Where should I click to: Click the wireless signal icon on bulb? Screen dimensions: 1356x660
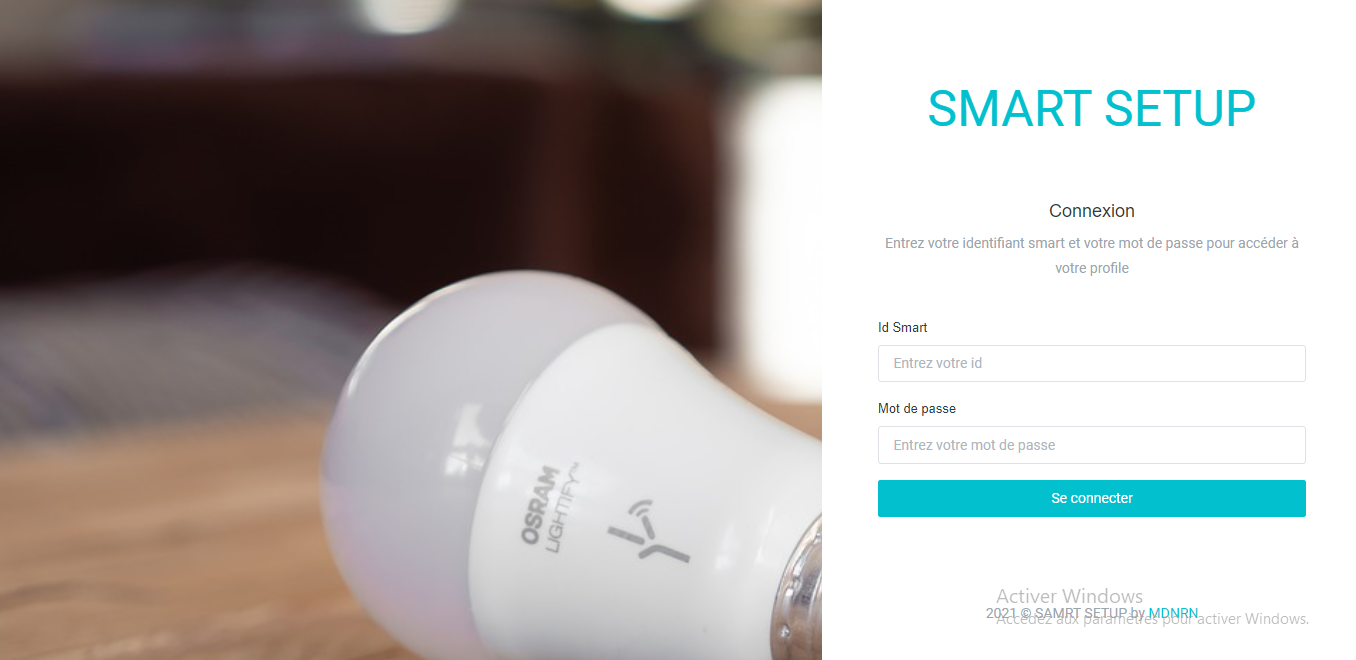(x=634, y=530)
